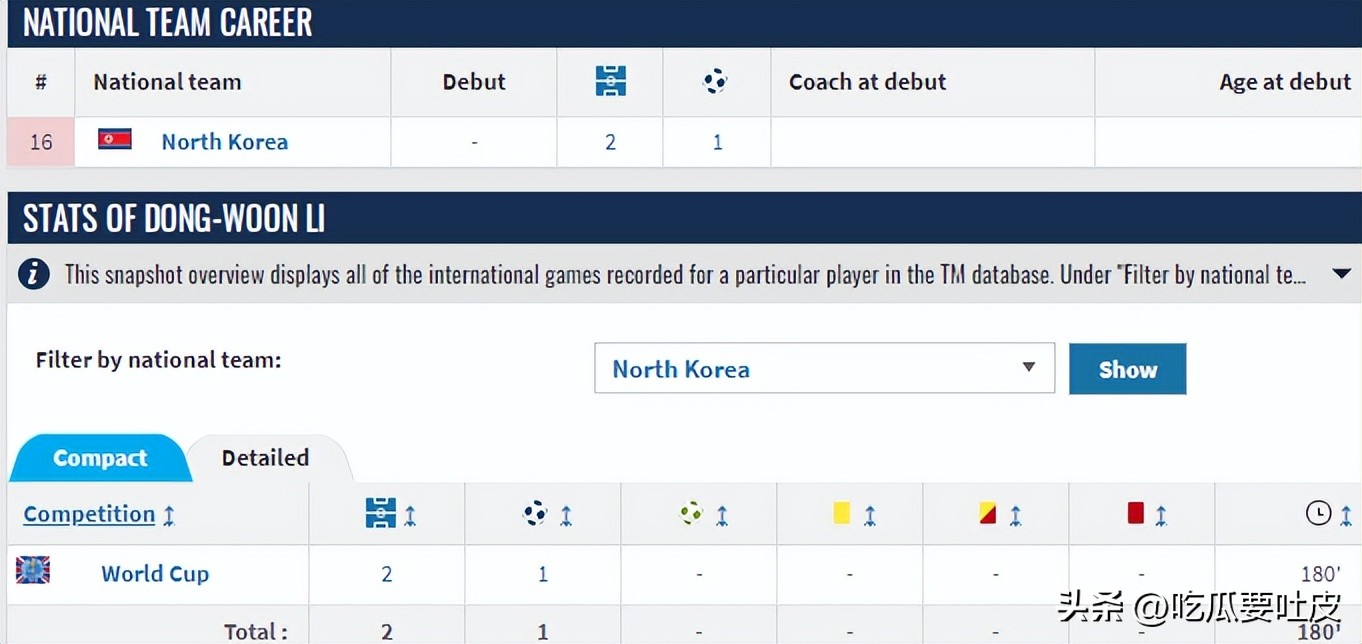Click the Competition column header link
This screenshot has height=644, width=1362.
click(x=89, y=514)
